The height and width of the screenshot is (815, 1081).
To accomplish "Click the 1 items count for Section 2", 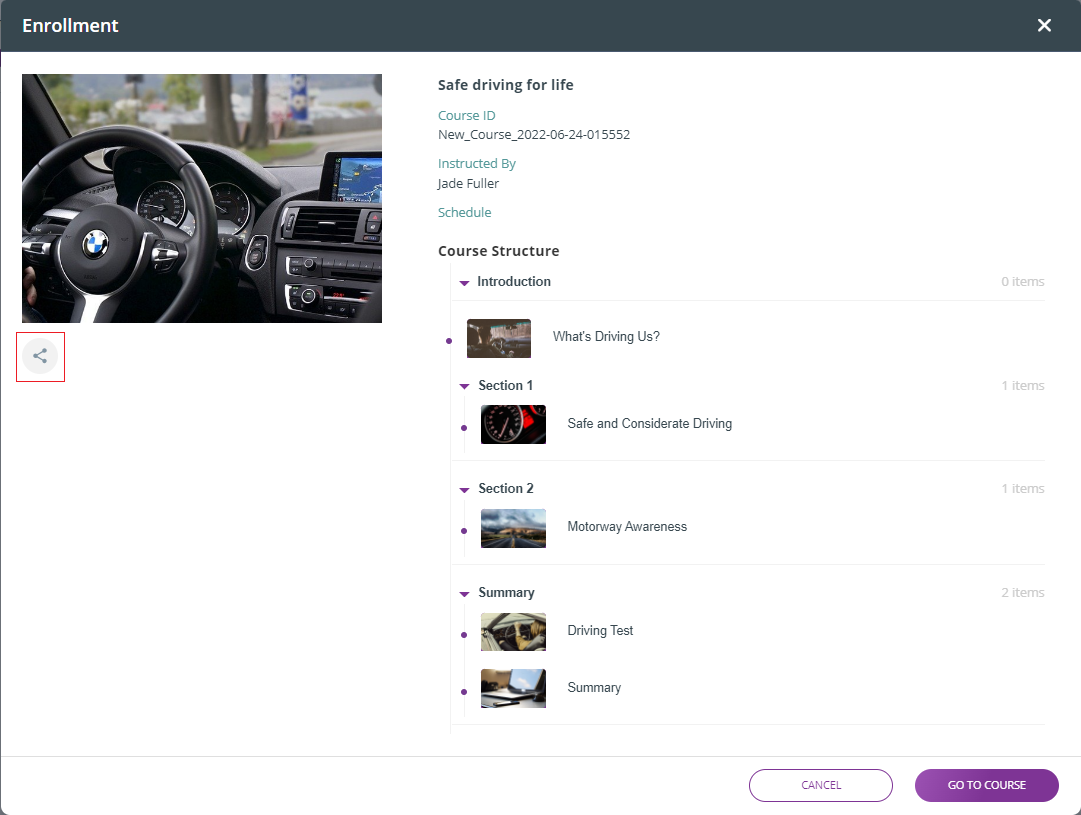I will click(x=1022, y=488).
